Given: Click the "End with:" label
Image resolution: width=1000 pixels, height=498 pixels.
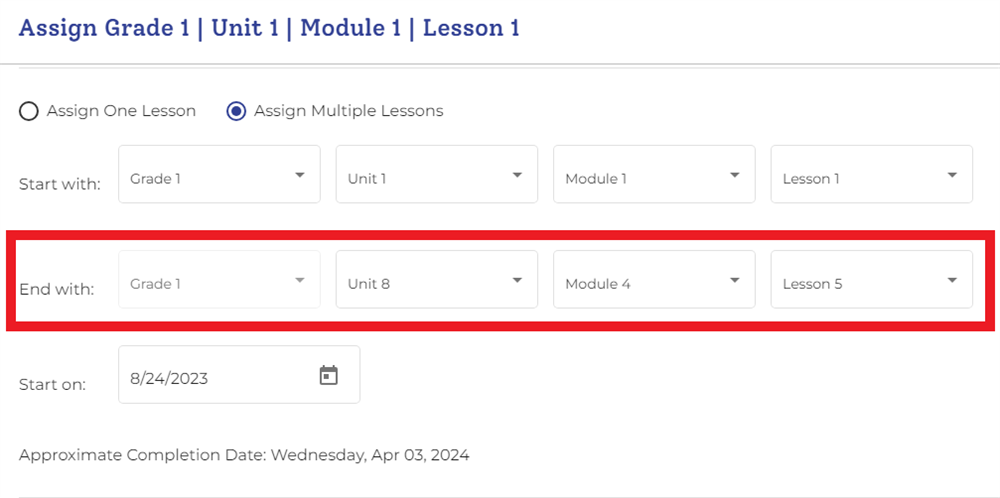Looking at the screenshot, I should (56, 289).
